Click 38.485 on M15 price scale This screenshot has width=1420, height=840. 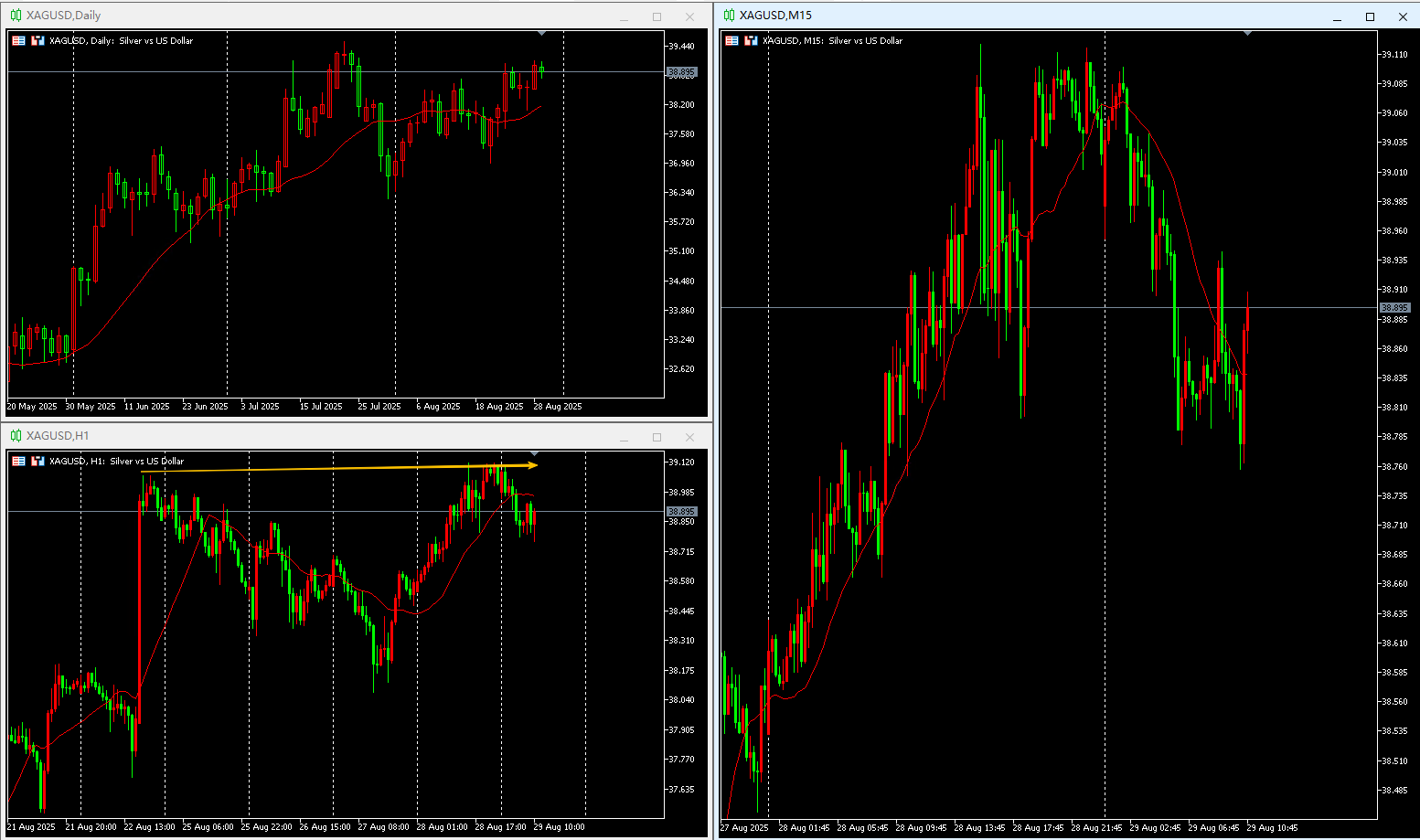pos(1394,790)
